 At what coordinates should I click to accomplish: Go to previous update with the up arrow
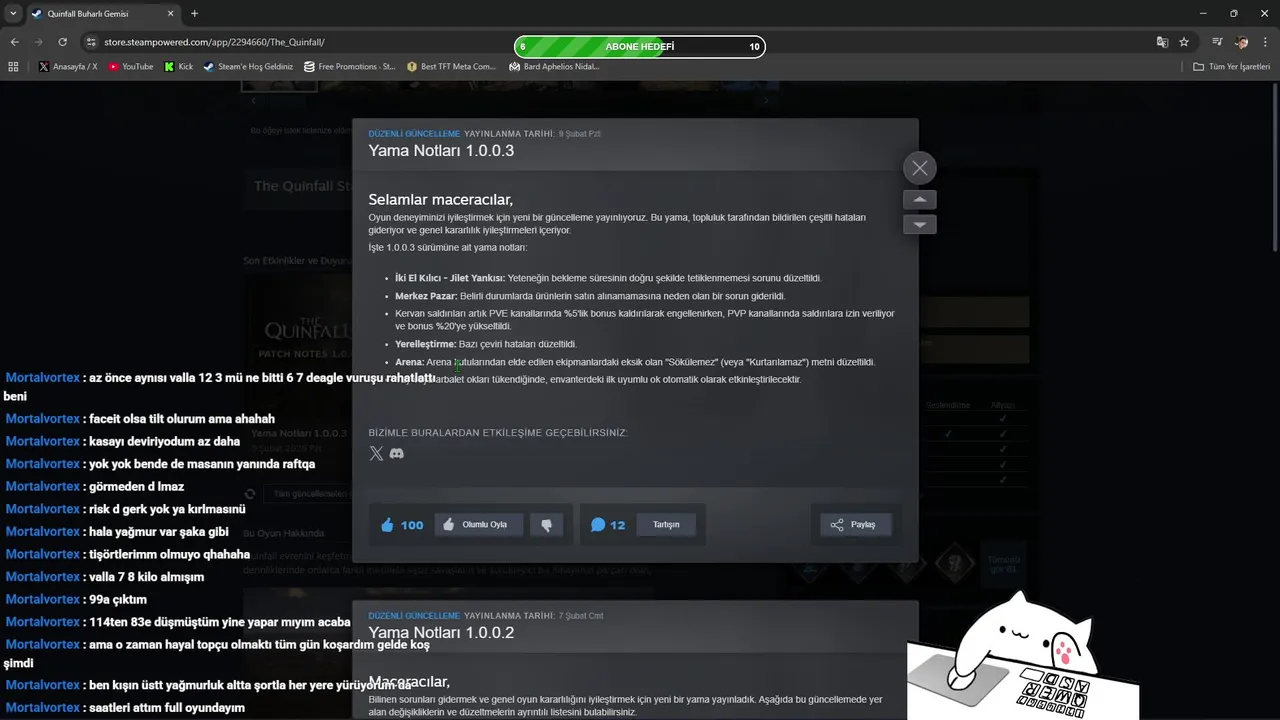point(919,199)
